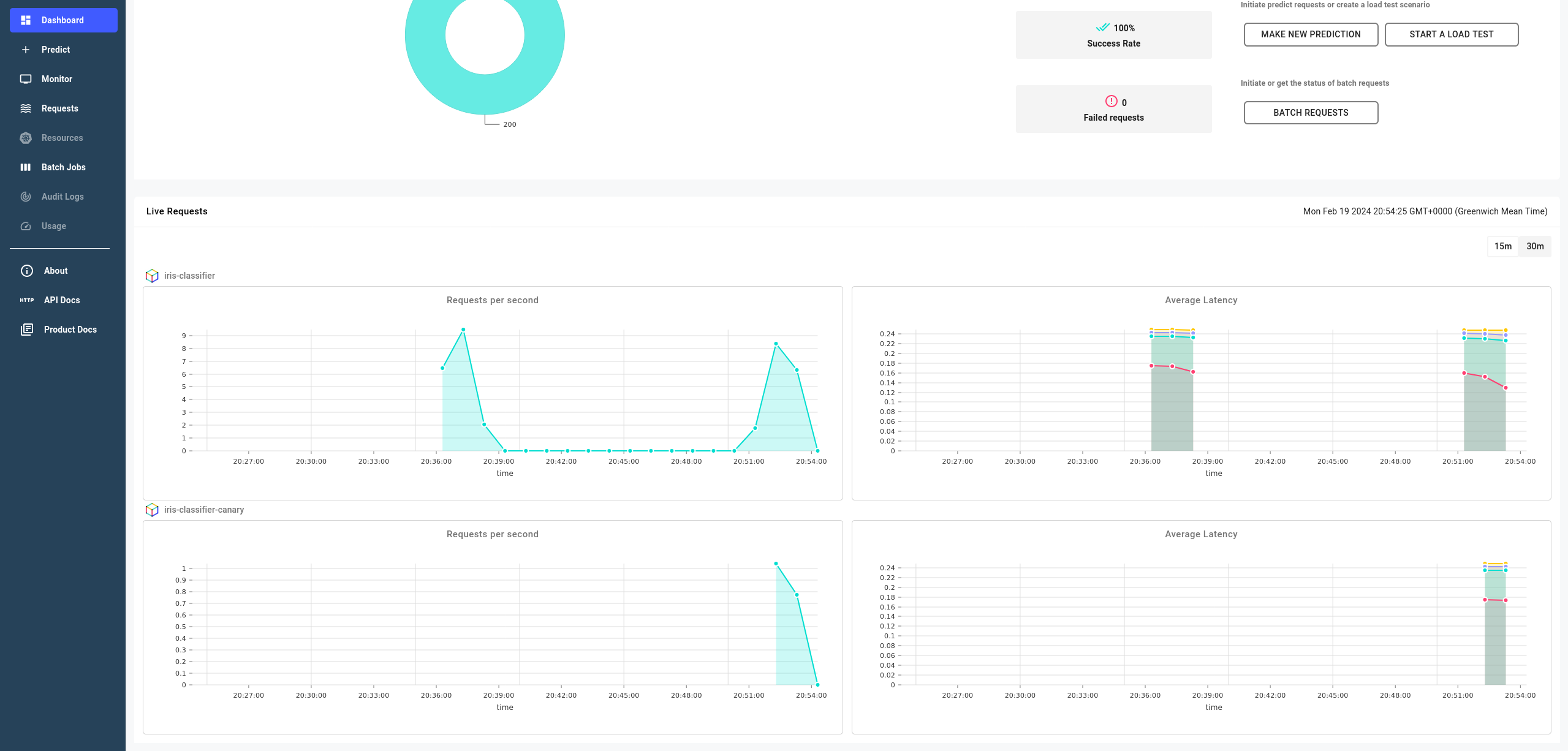Image resolution: width=1568 pixels, height=751 pixels.
Task: Click iris-classifier requests peak point at 9
Action: (x=463, y=330)
